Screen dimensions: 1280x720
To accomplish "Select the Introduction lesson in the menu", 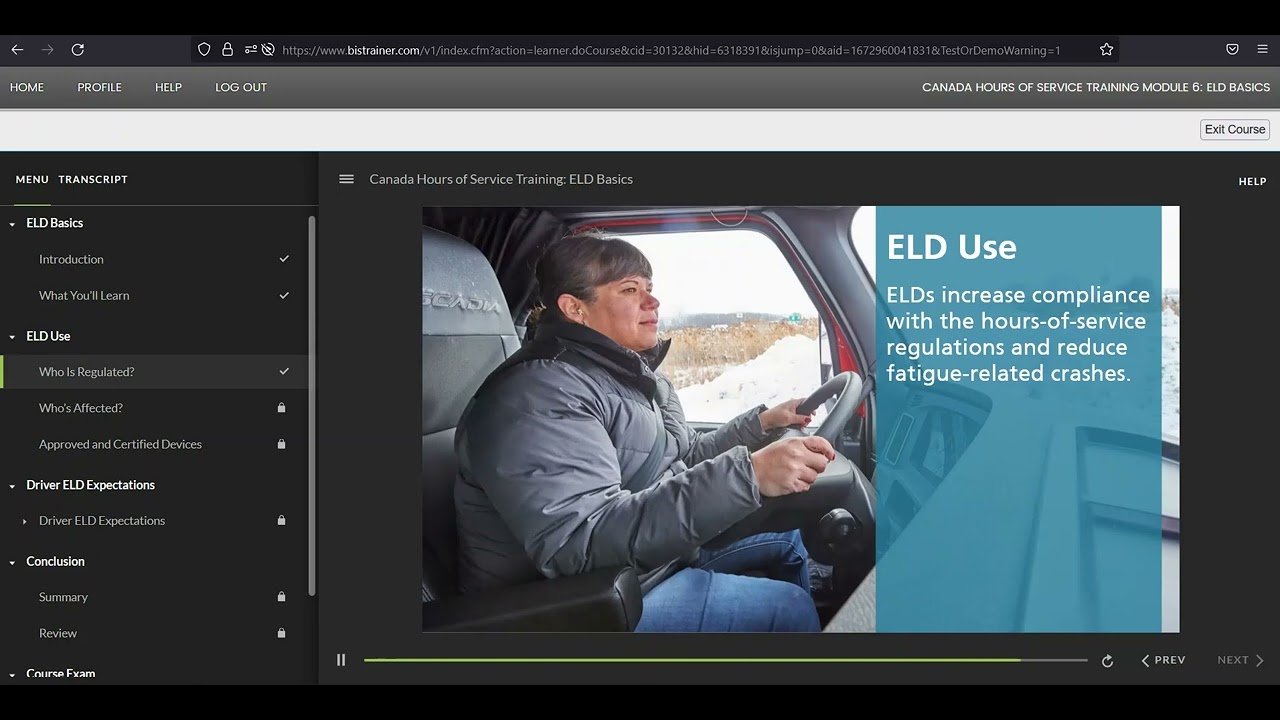I will (71, 259).
